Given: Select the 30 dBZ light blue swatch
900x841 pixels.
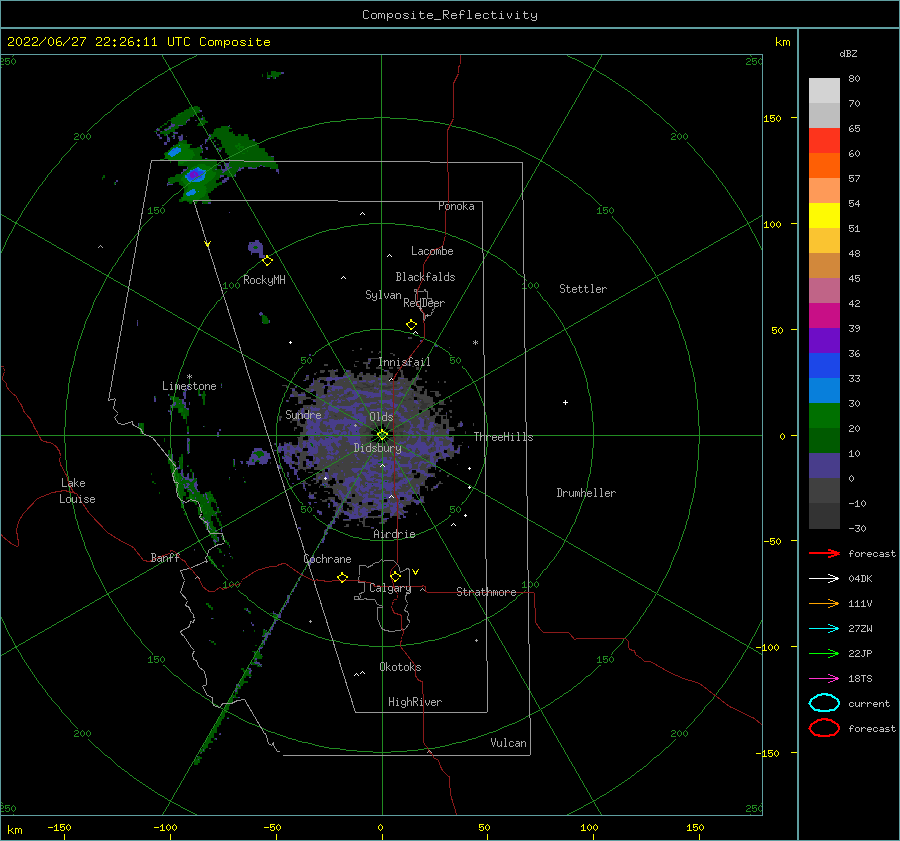Looking at the screenshot, I should coord(824,390).
